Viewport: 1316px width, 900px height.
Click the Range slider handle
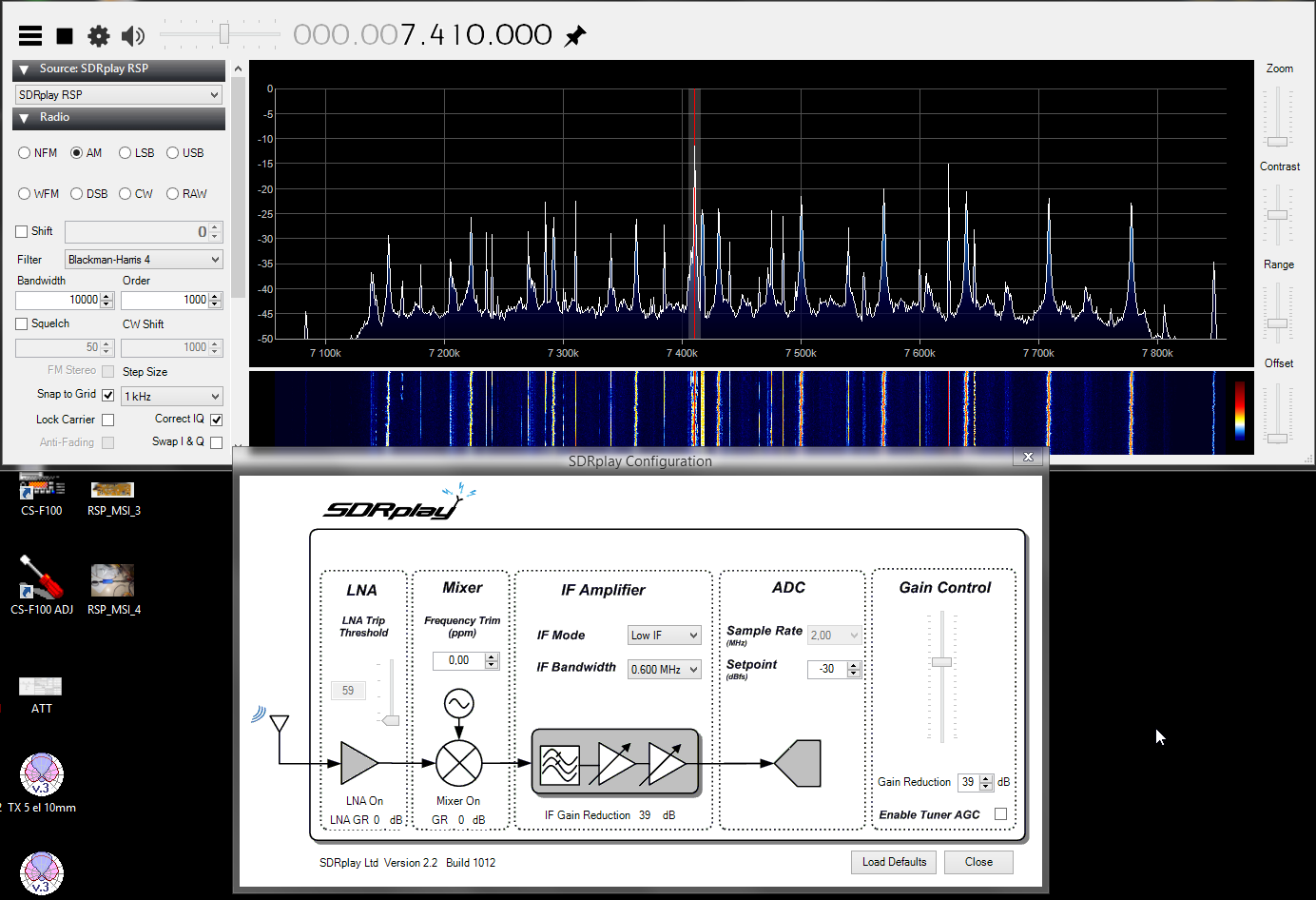1278,323
